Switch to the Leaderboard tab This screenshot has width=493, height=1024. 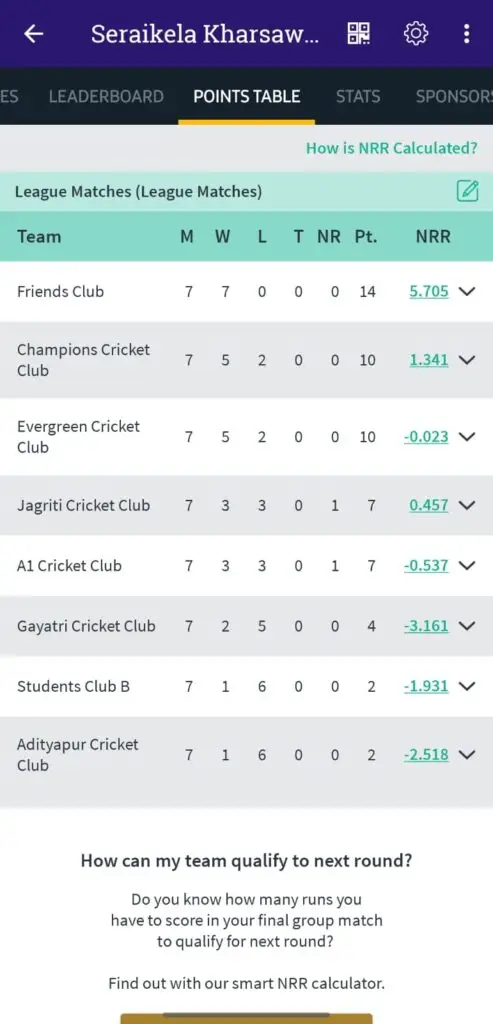coord(106,97)
